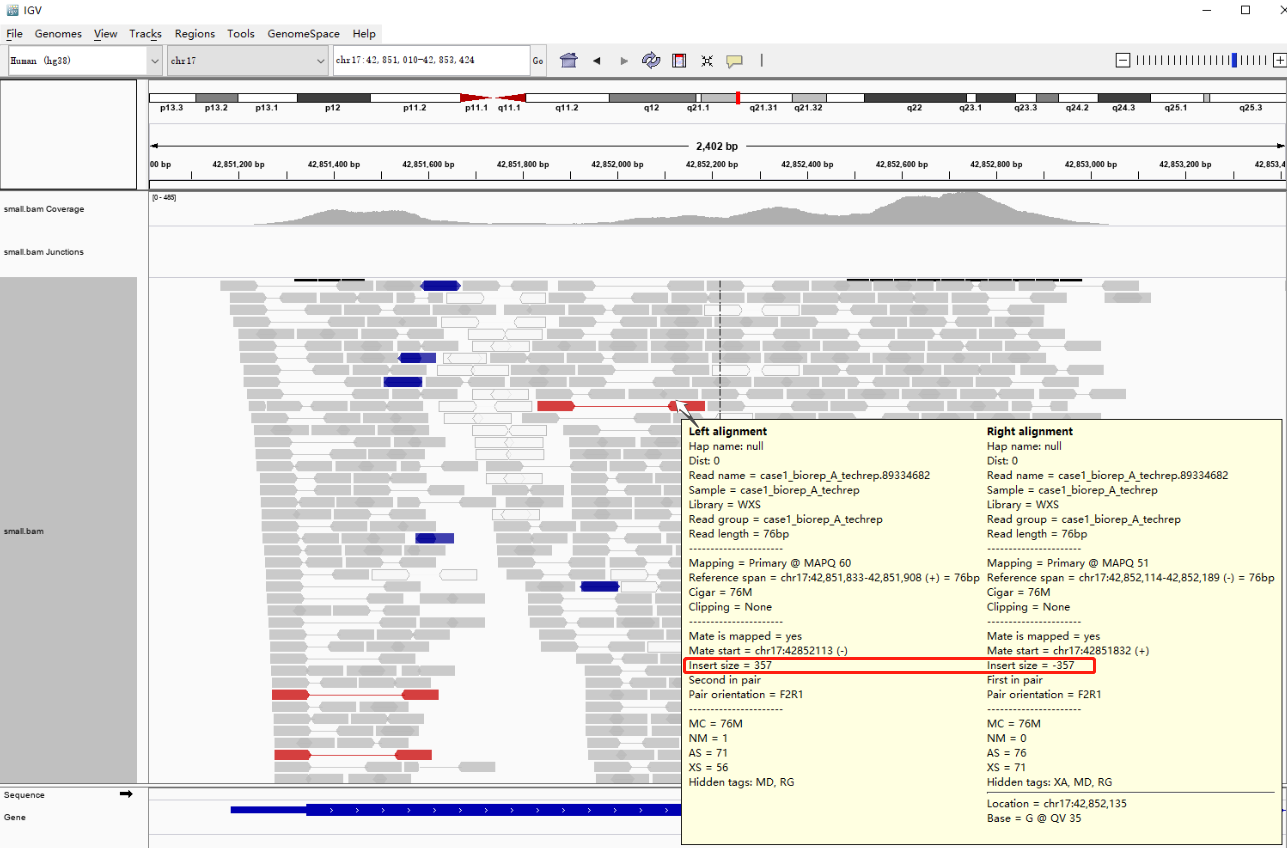
Task: Click the 2,402 bp span label
Action: click(x=717, y=146)
